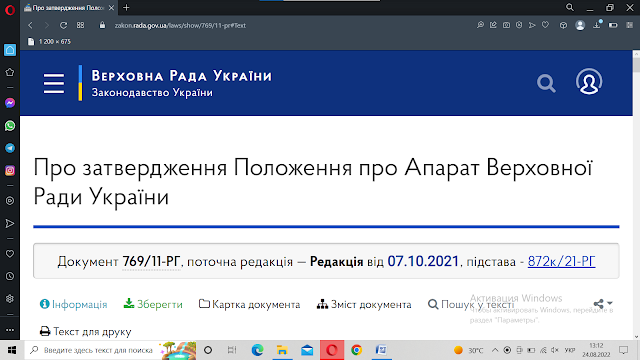The height and width of the screenshot is (360, 640).
Task: Open the user profile icon in header
Action: click(x=589, y=82)
